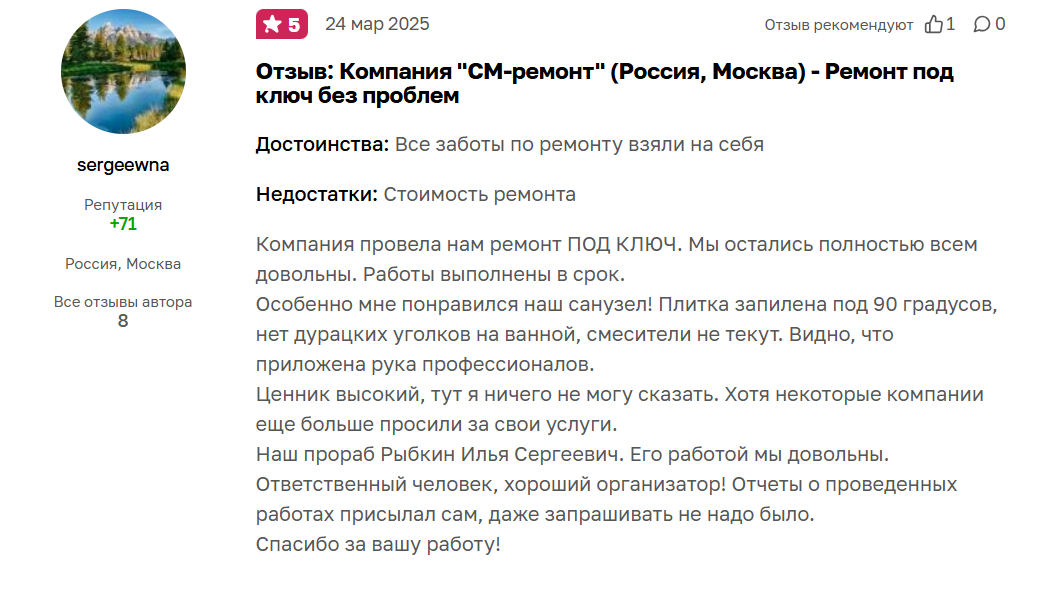Viewport: 1044px width, 598px height.
Task: Click the review date 24 мар 2025
Action: click(x=377, y=24)
